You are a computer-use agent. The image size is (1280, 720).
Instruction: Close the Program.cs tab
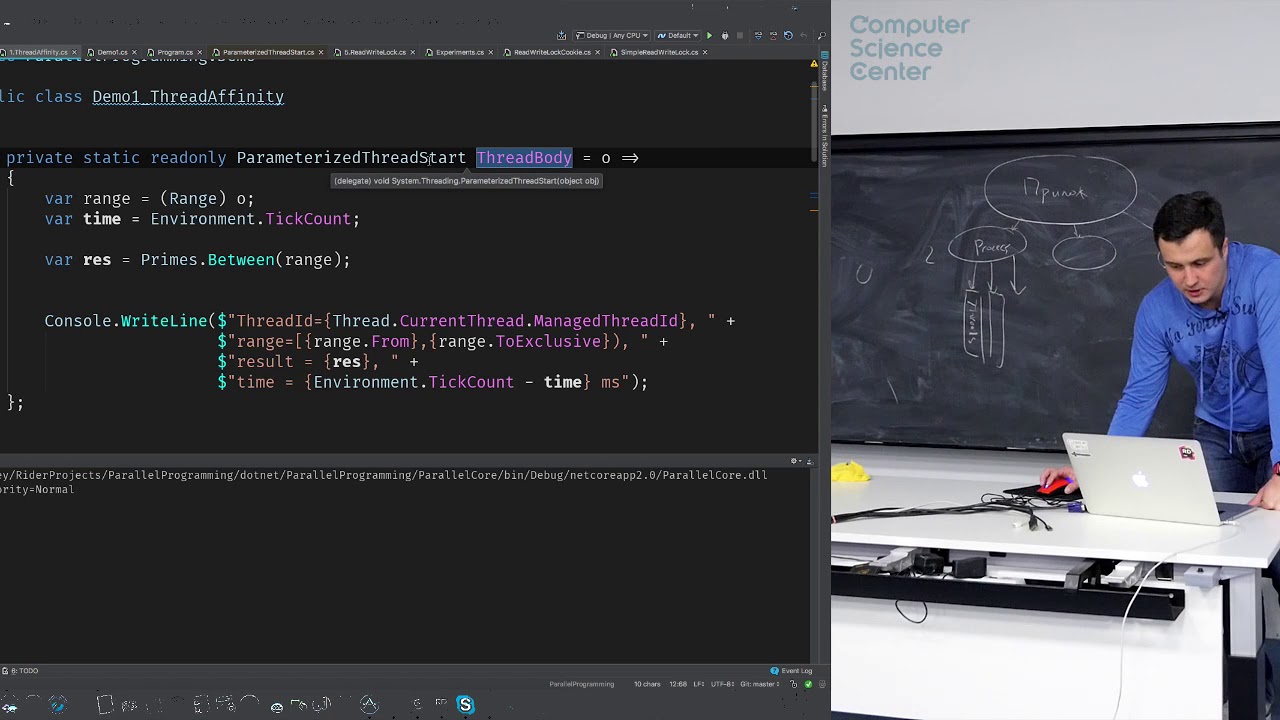click(x=200, y=52)
